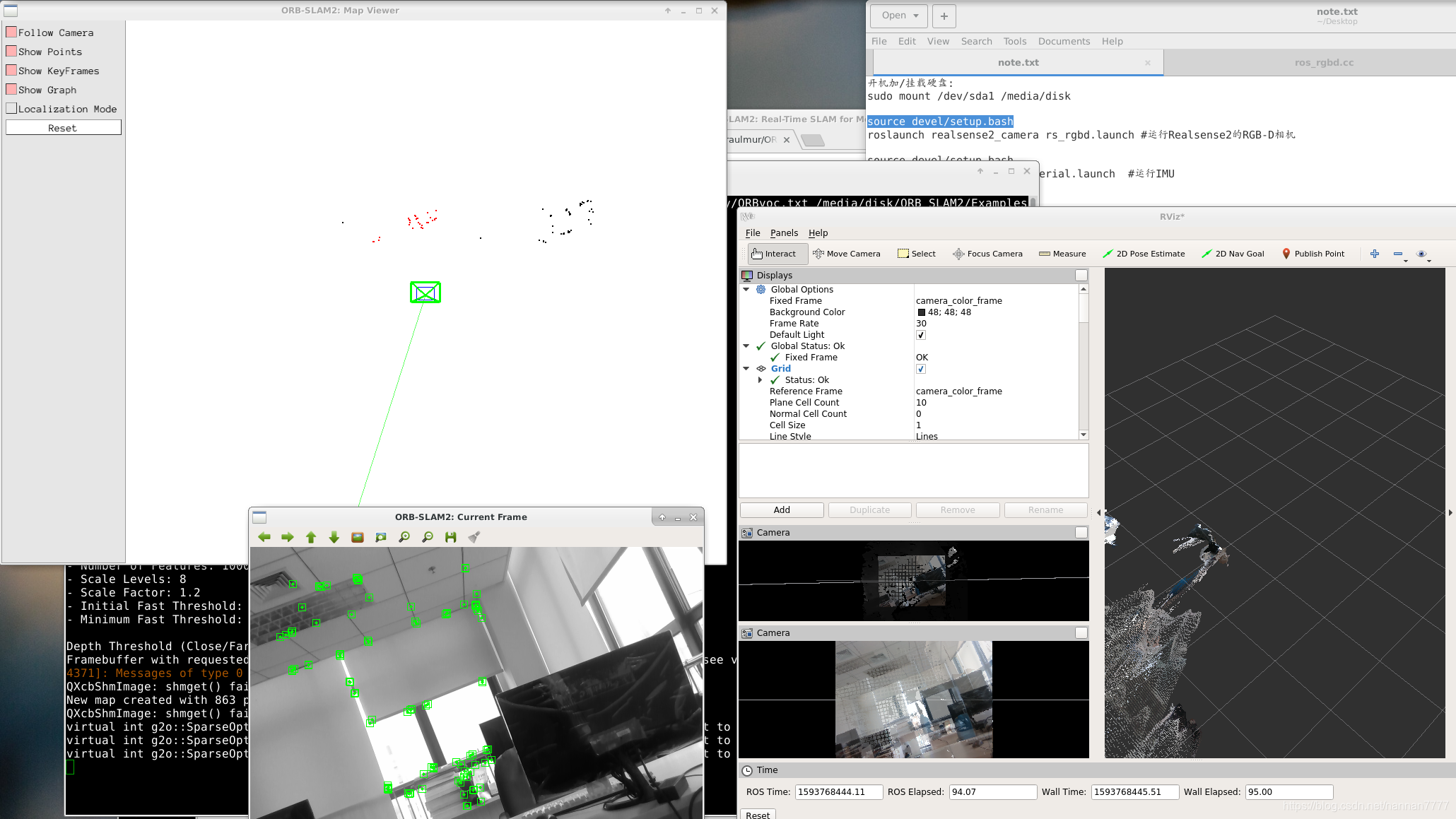
Task: Open the dropdown arrow beside Open button
Action: (x=916, y=16)
